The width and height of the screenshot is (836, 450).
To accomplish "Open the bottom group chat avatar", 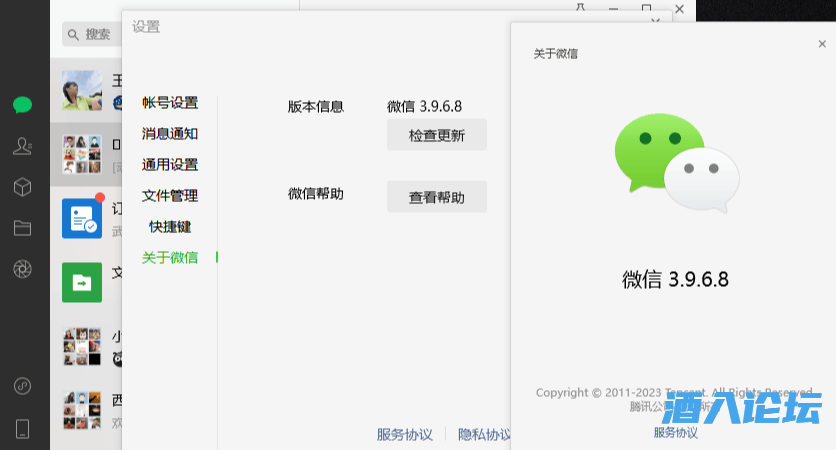I will (82, 411).
